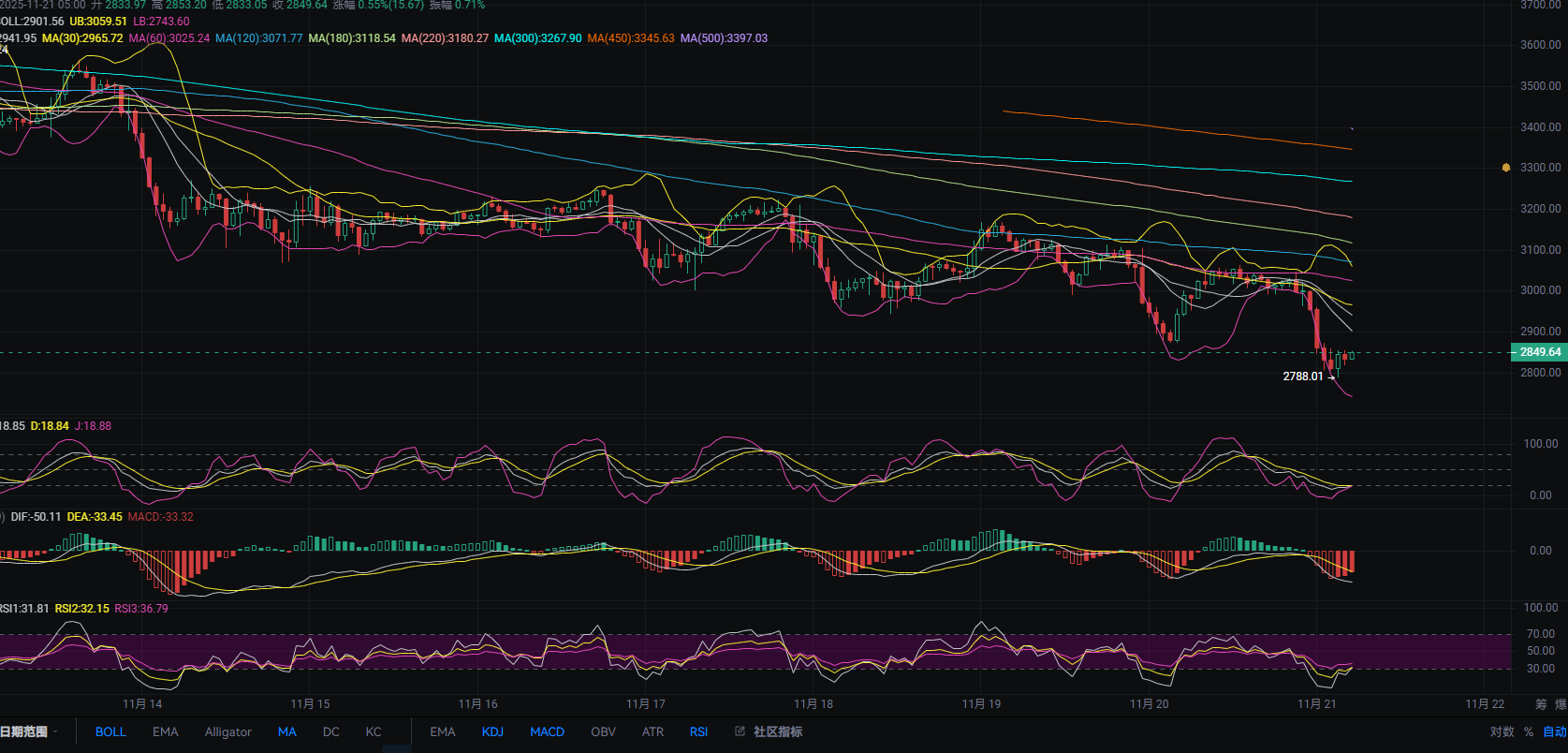This screenshot has width=1568, height=753.
Task: Enable the DC channel indicator
Action: point(330,731)
